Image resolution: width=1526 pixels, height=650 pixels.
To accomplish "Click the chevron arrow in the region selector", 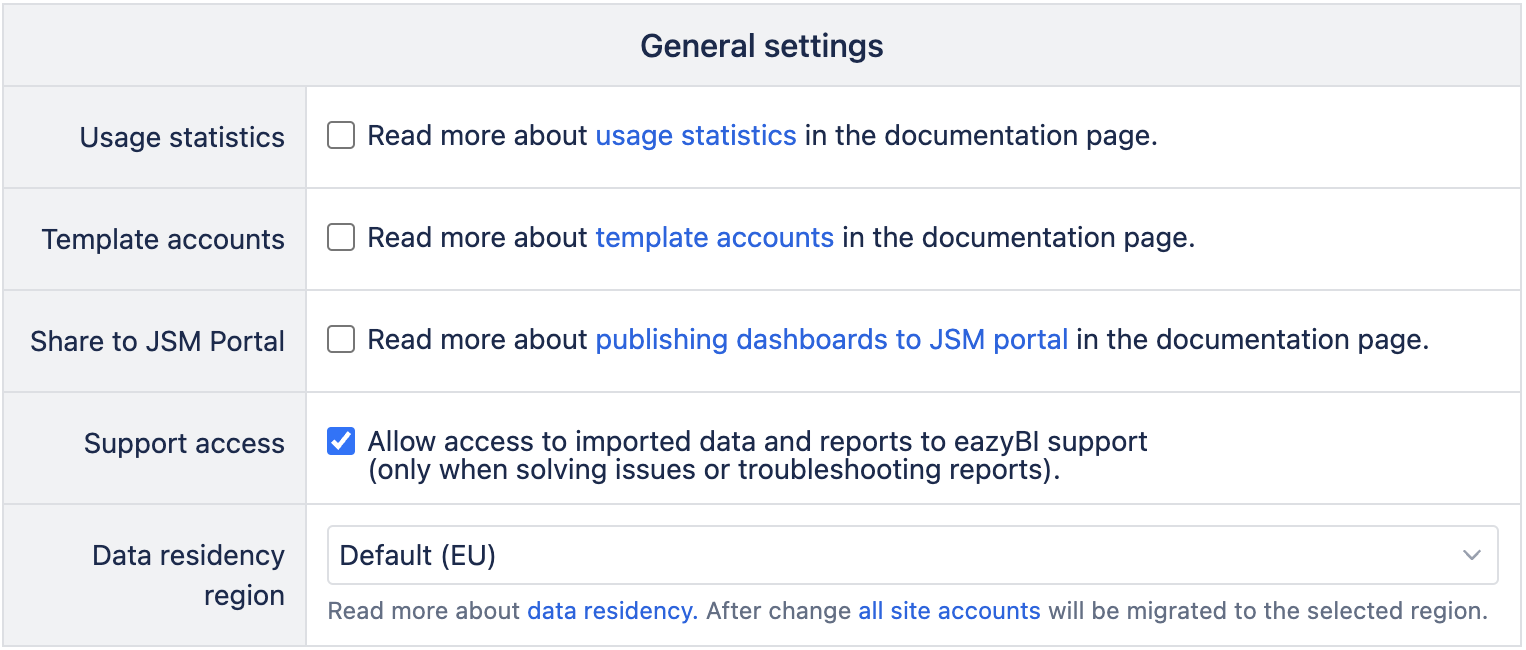I will coord(1471,555).
